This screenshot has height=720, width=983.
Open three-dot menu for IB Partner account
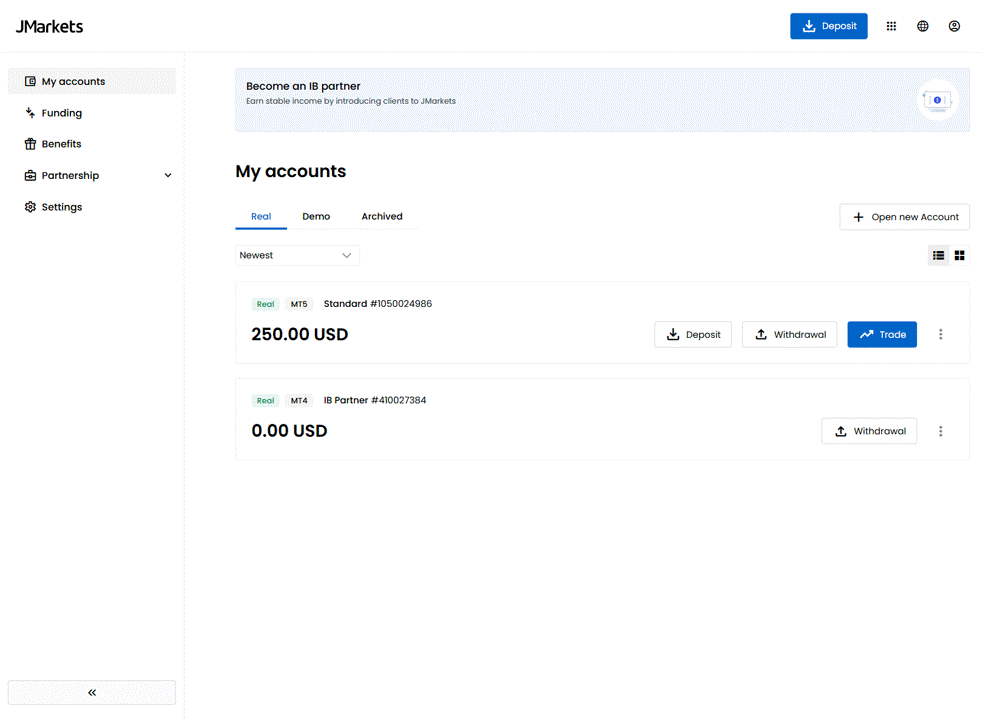[940, 431]
